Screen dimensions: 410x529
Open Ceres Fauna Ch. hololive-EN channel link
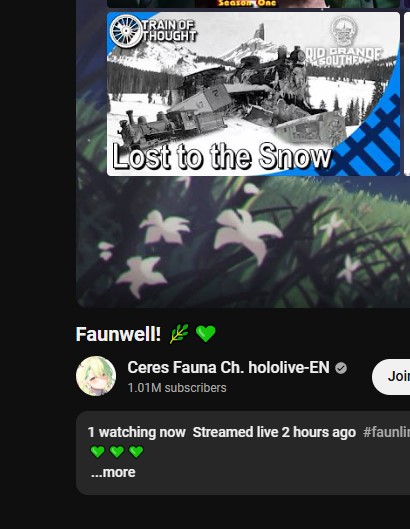pos(228,367)
